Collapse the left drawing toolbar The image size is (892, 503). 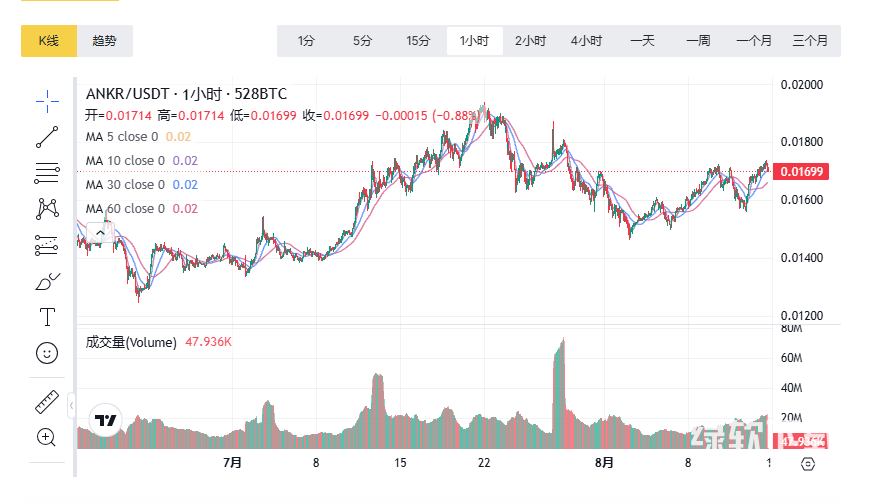[71, 407]
